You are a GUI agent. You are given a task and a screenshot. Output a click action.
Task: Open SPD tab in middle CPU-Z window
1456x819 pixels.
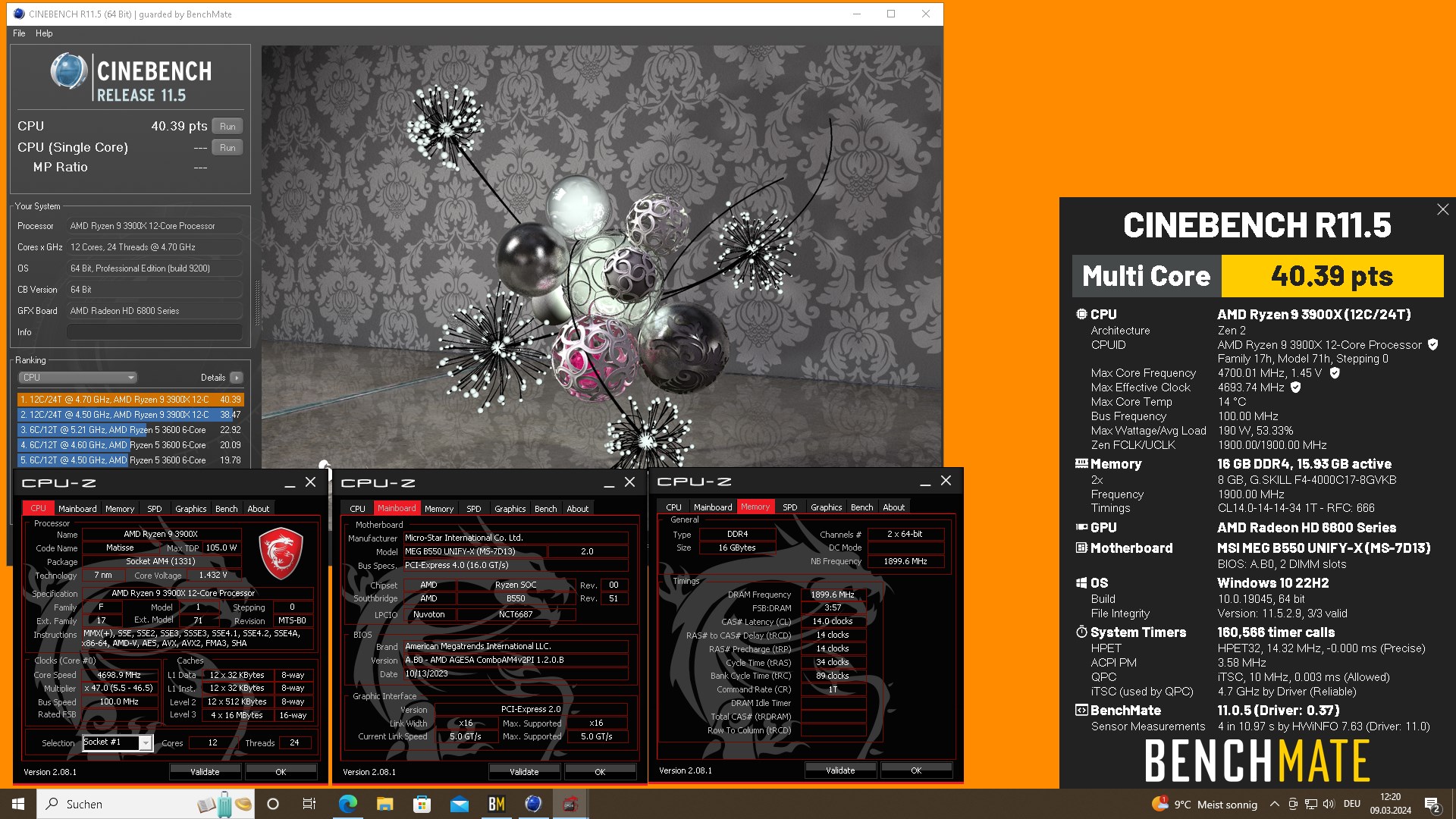coord(474,509)
